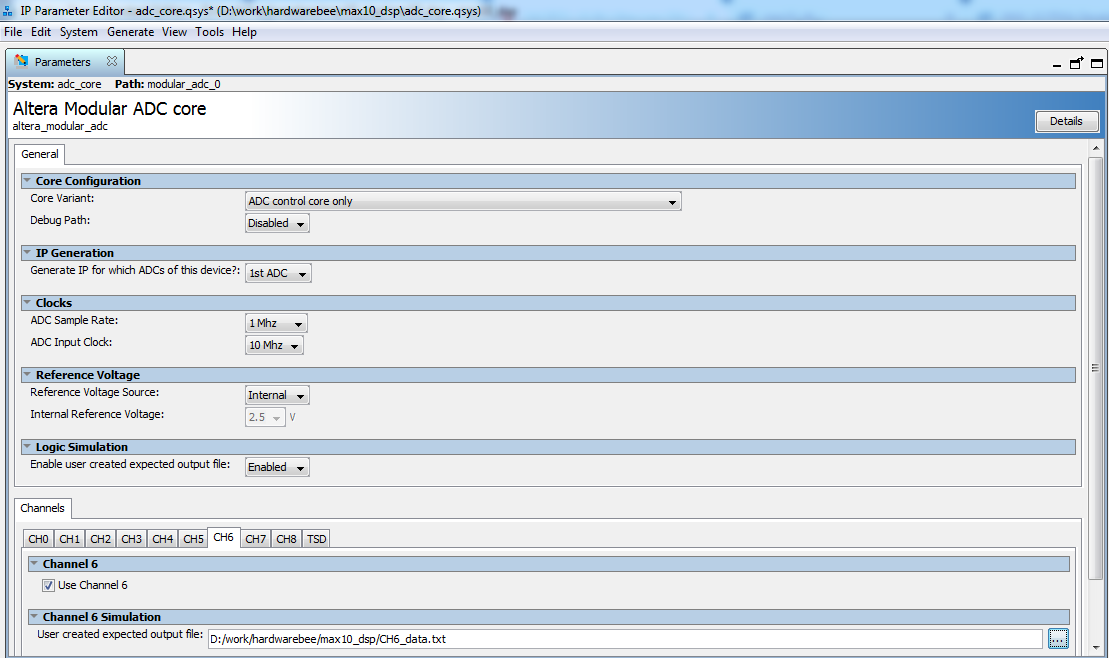
Task: Switch to the CH8 tab
Action: (x=286, y=539)
